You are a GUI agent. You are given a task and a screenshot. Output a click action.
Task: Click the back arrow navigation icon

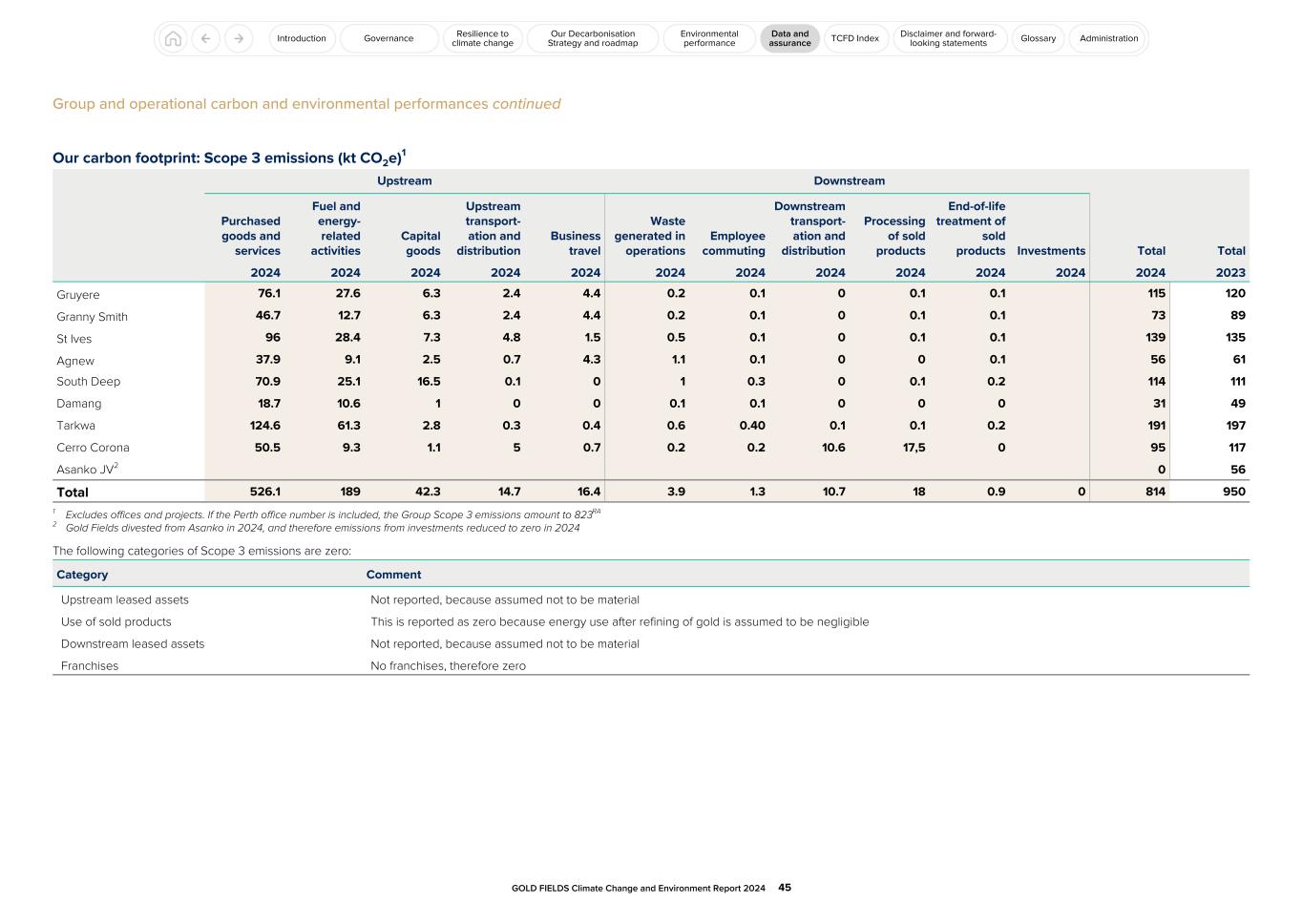pos(205,38)
